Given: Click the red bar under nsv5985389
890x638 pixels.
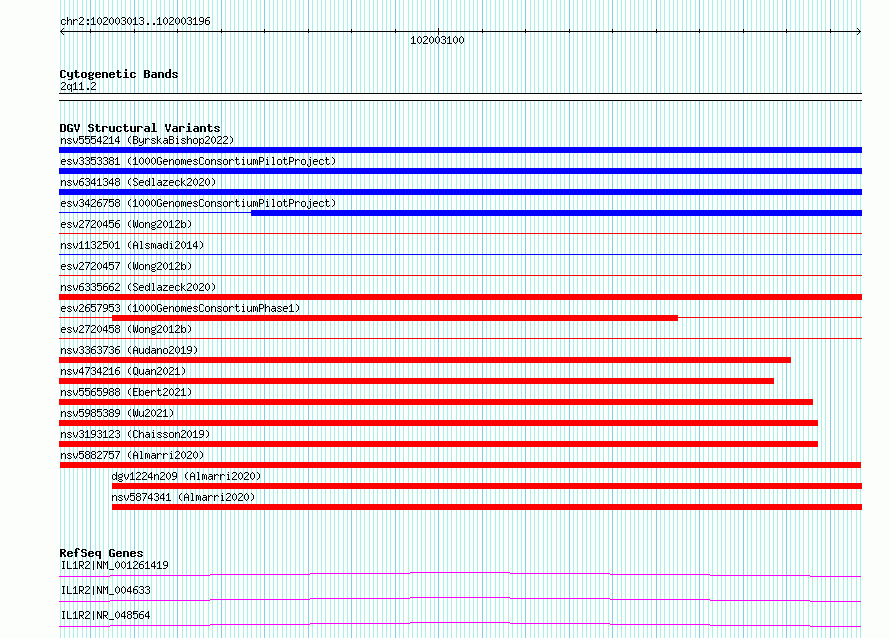Looking at the screenshot, I should (438, 423).
